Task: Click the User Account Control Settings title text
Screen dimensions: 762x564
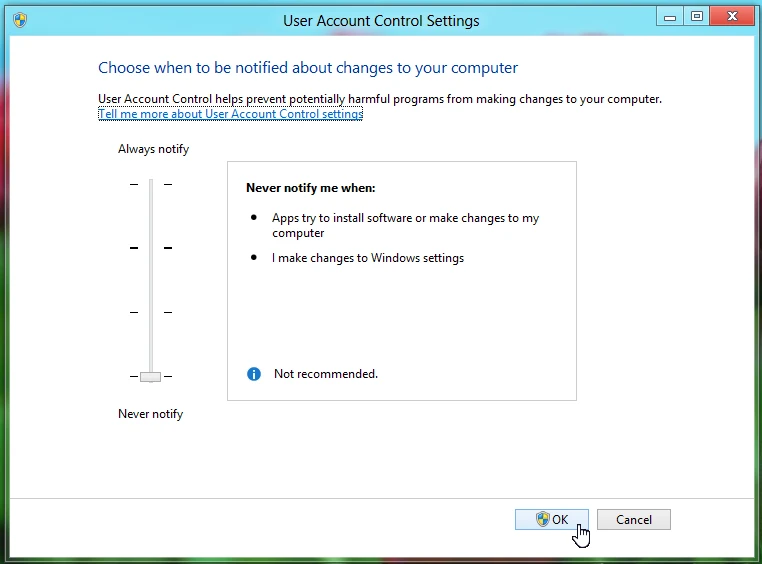Action: point(381,20)
